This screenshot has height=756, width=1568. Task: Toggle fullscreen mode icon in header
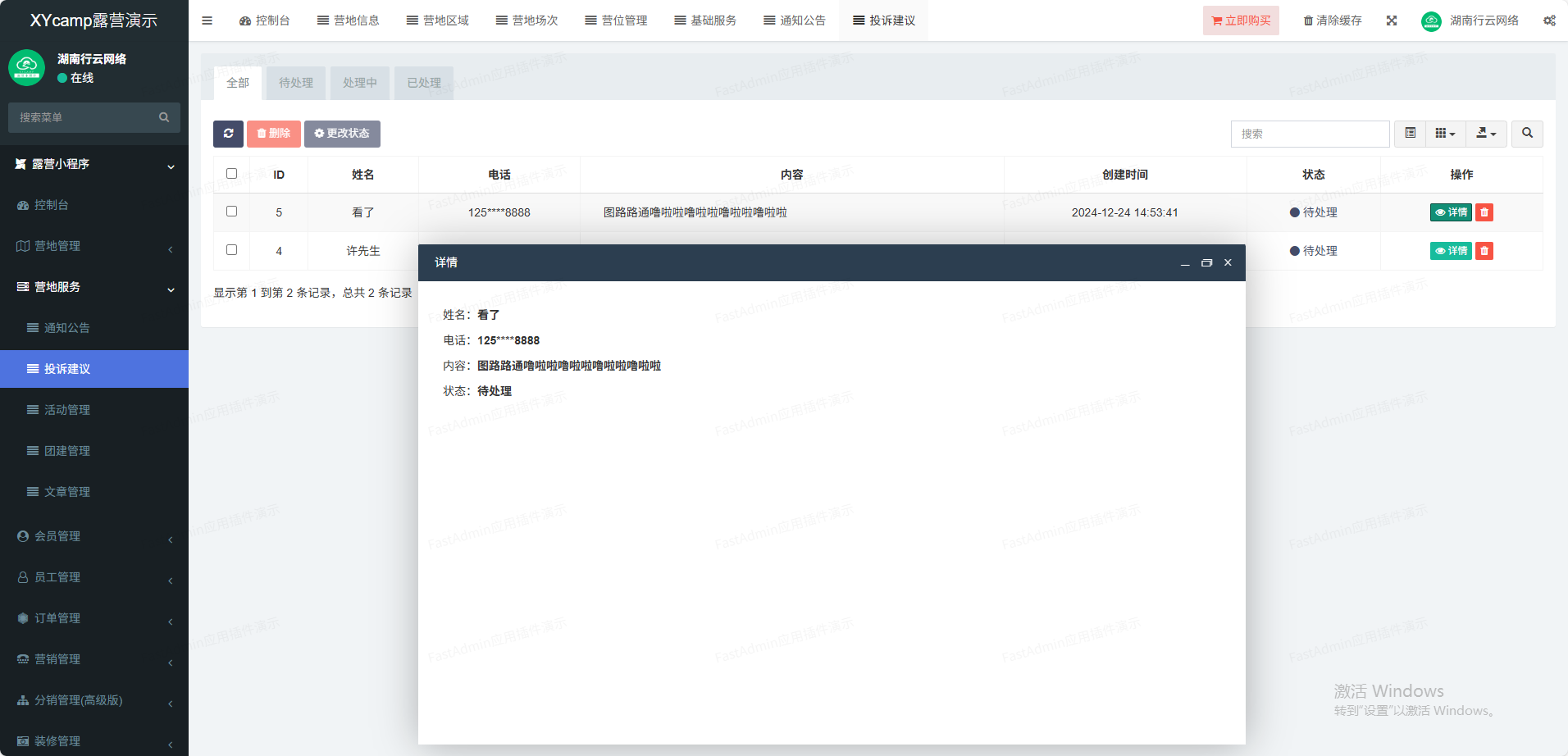tap(1392, 20)
